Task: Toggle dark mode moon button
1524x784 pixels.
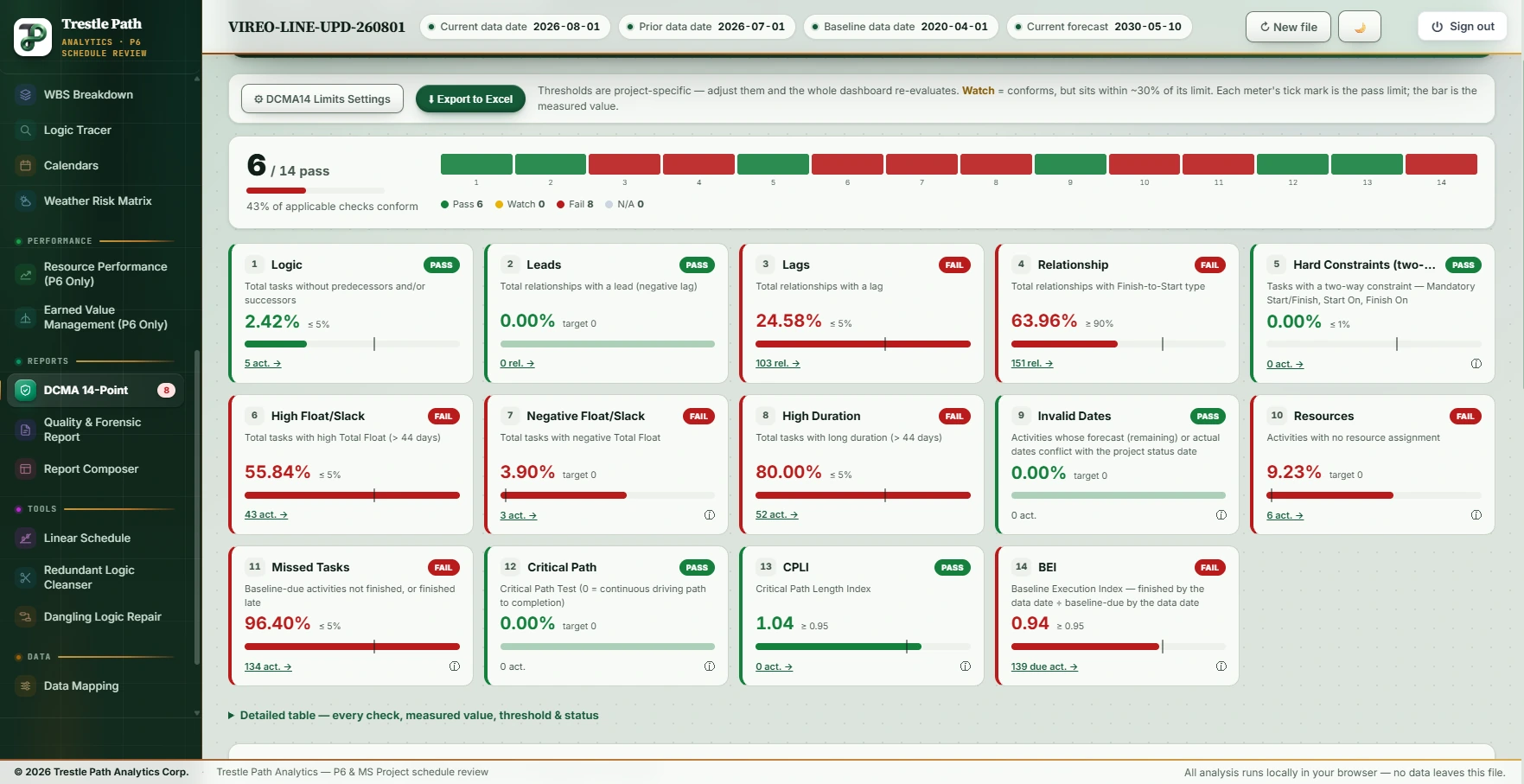Action: (x=1359, y=27)
